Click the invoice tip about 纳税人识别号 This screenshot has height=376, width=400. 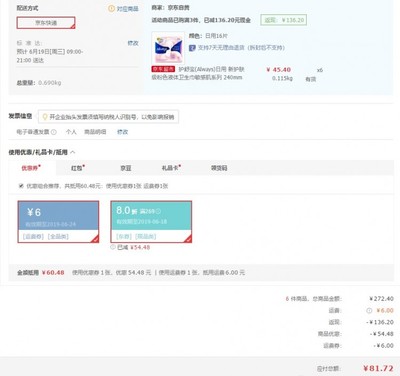(108, 117)
